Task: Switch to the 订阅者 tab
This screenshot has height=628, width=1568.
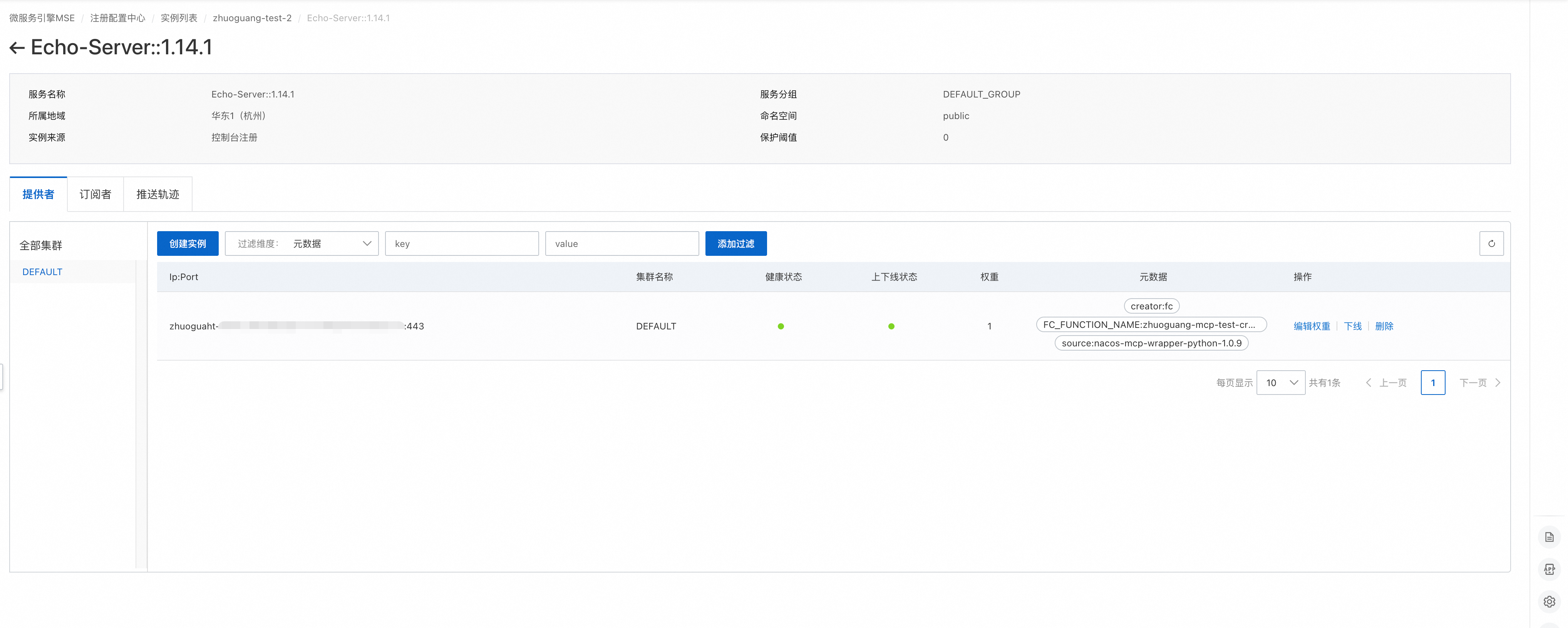Action: 95,194
